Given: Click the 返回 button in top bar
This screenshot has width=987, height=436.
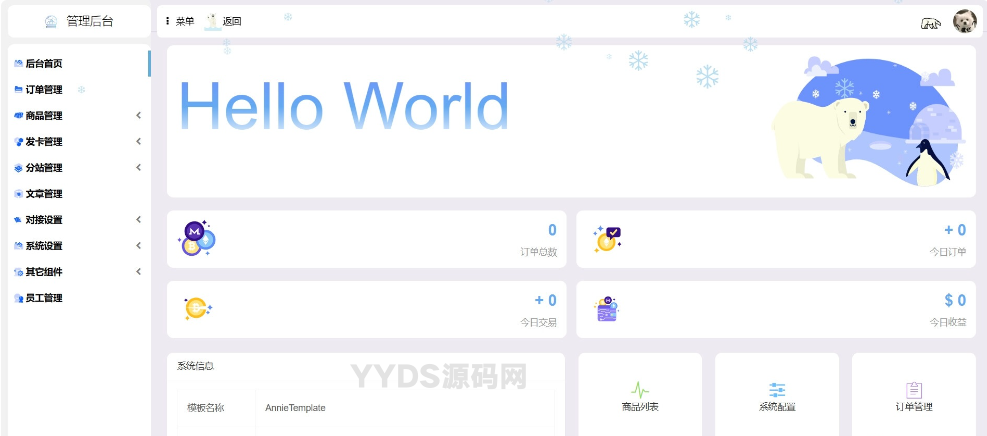Looking at the screenshot, I should point(224,21).
